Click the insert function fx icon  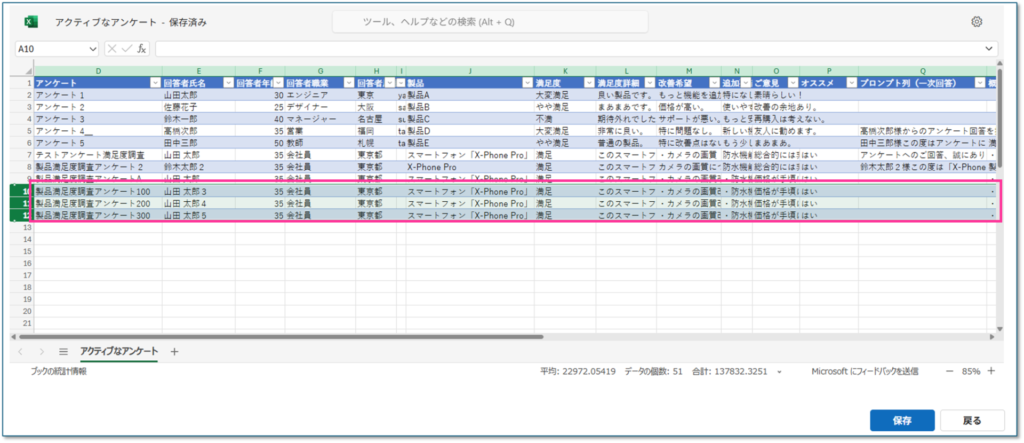pos(142,48)
